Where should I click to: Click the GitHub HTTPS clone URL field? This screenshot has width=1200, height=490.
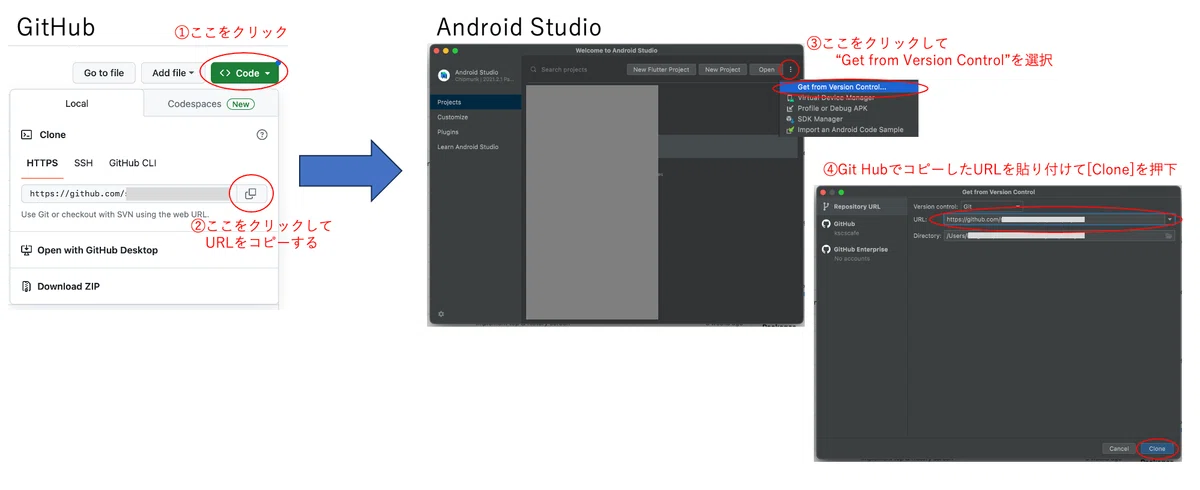point(128,193)
